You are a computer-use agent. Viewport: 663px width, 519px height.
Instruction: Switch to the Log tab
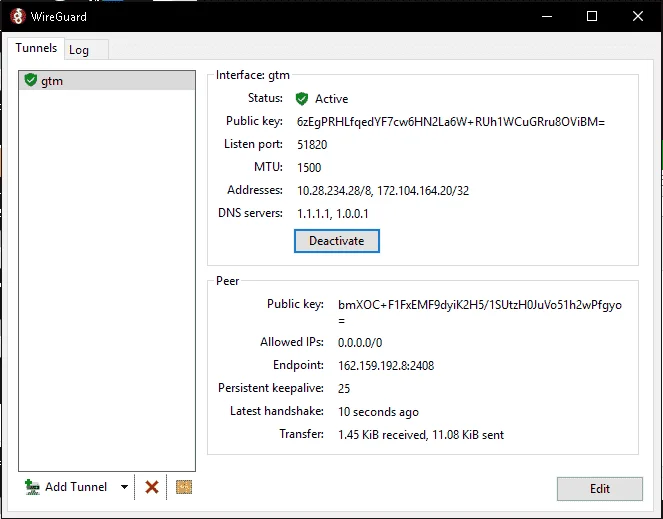tap(86, 49)
